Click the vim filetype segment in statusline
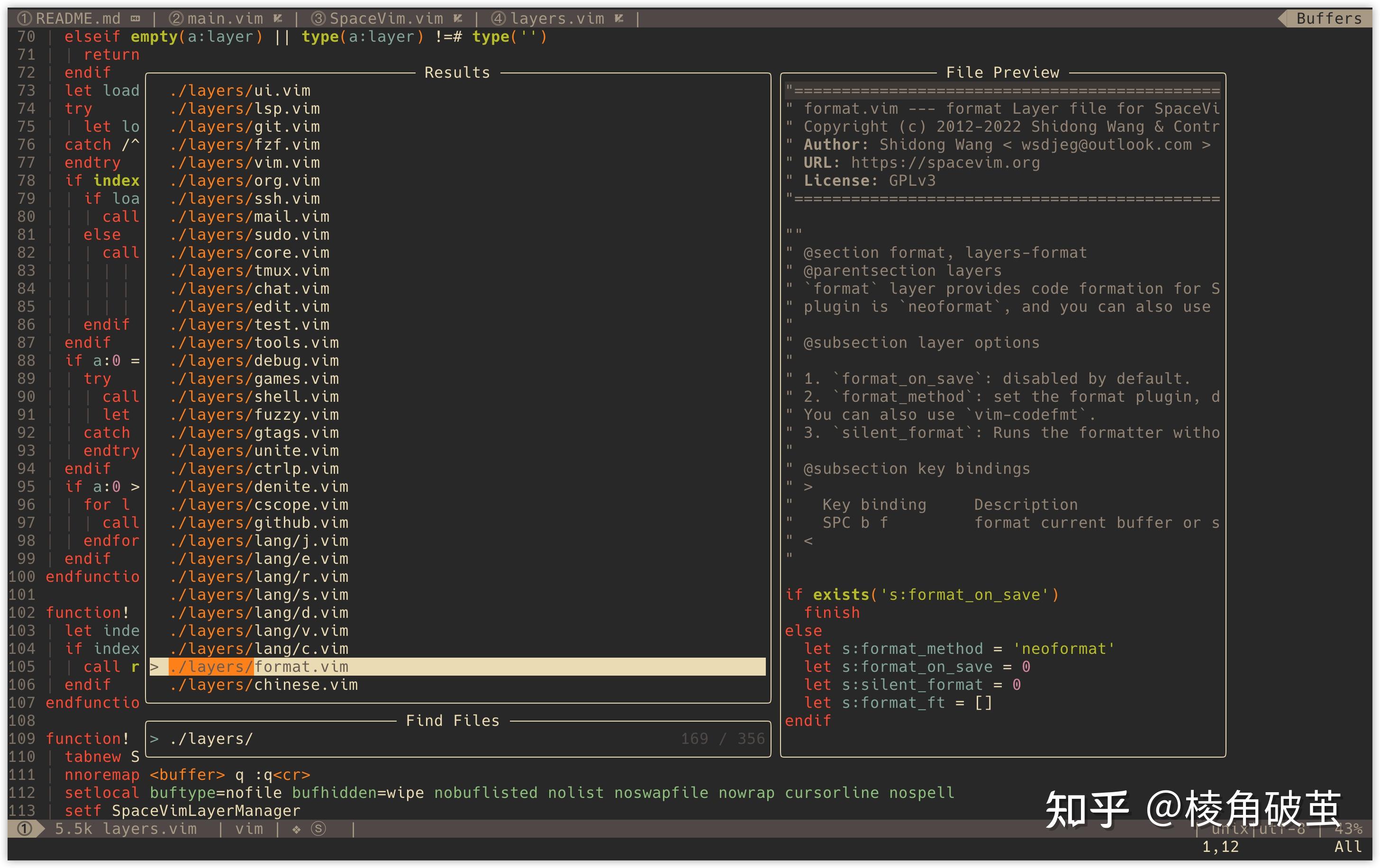This screenshot has width=1380, height=868. point(249,829)
